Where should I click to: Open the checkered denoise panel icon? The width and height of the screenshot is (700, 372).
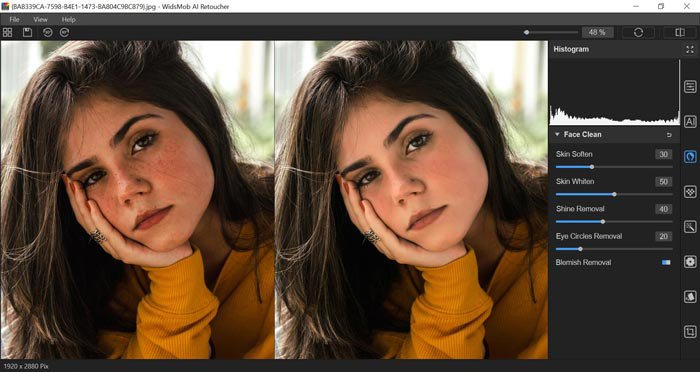[690, 192]
